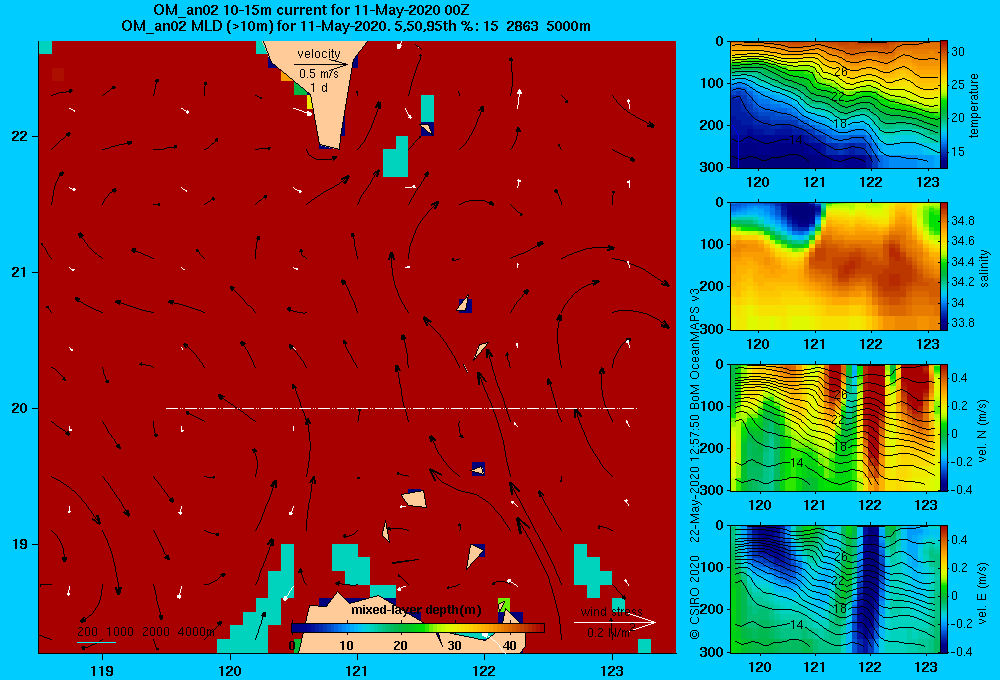Click latitude label '21' on main map
This screenshot has height=680, width=1000.
coord(20,272)
